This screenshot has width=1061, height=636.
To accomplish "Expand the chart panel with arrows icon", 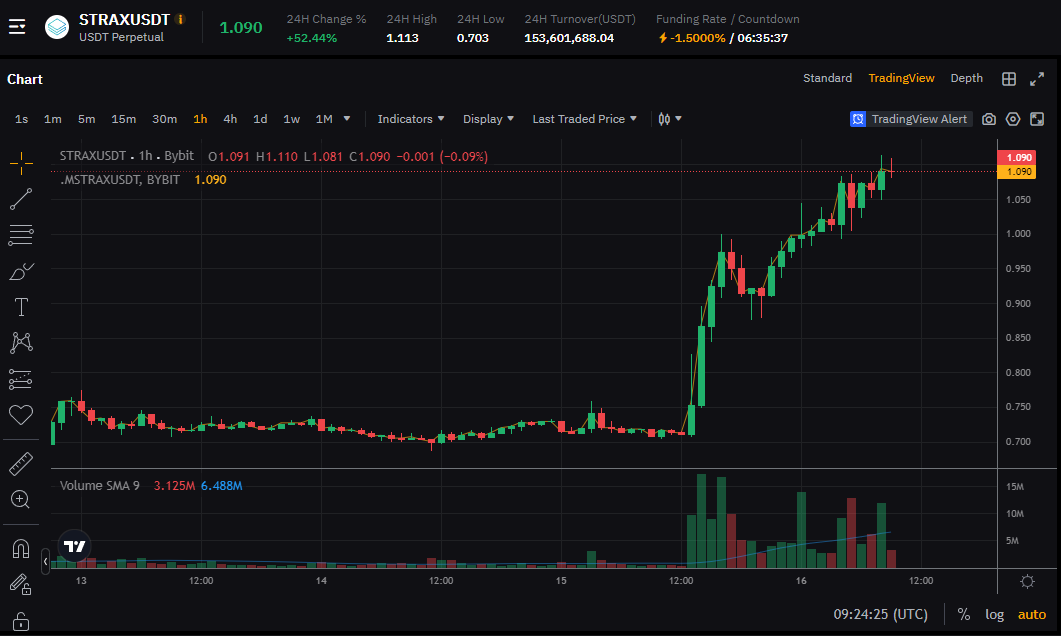I will pyautogui.click(x=1037, y=79).
